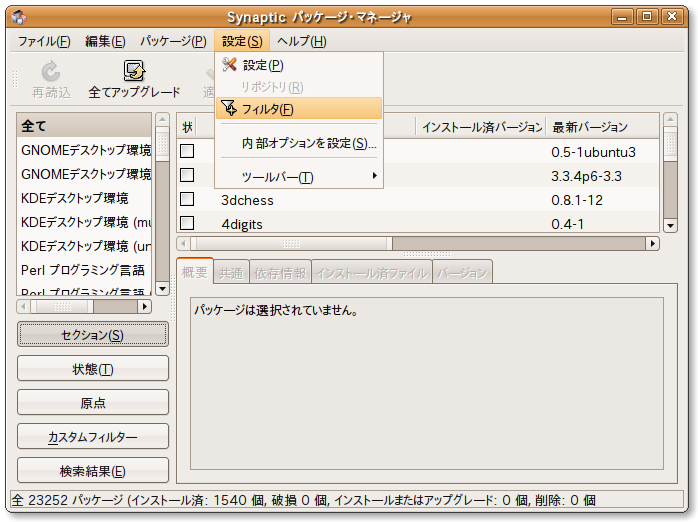Viewport: 698px width, 522px height.
Task: Click the 再読込 reload icon
Action: click(x=51, y=71)
